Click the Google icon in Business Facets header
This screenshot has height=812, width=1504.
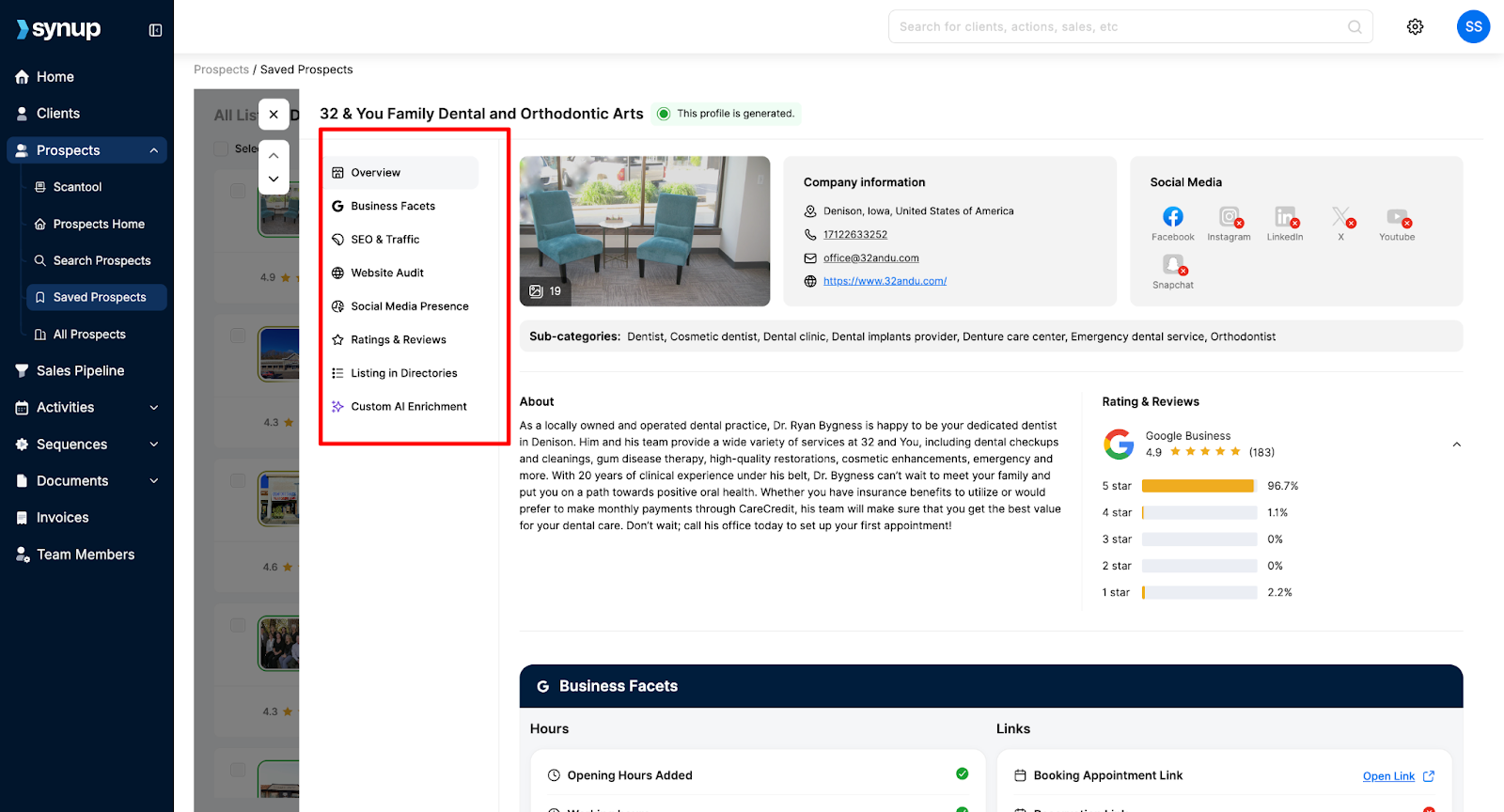[542, 687]
